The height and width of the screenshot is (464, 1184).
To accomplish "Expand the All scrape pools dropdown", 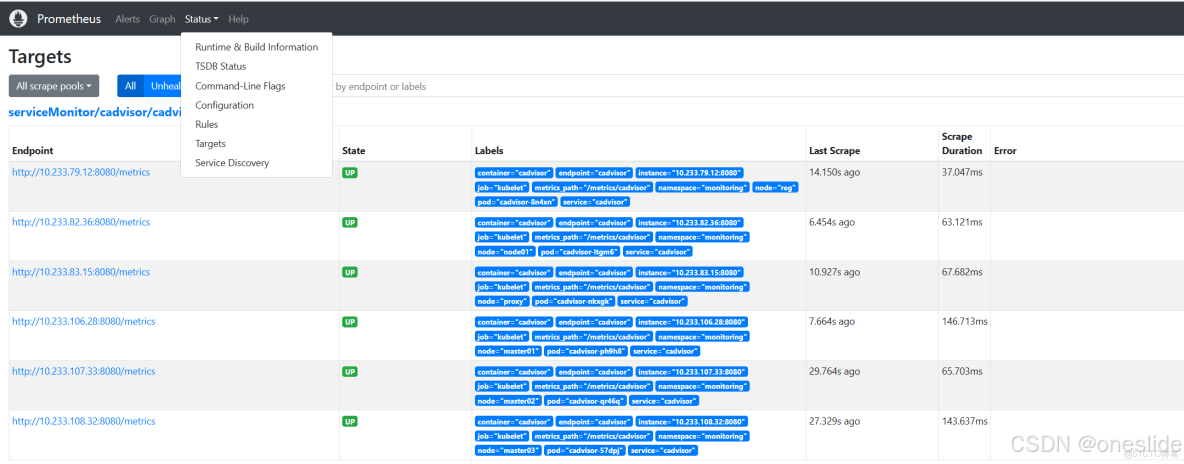I will point(54,86).
